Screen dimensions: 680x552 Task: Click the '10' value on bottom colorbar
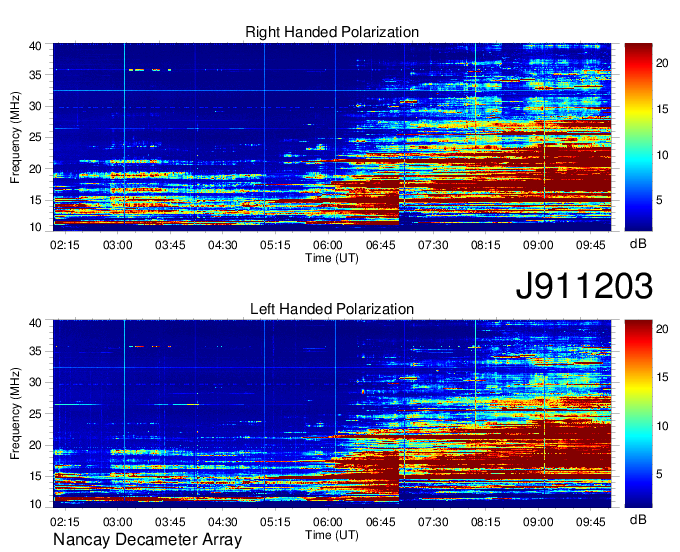pos(662,426)
